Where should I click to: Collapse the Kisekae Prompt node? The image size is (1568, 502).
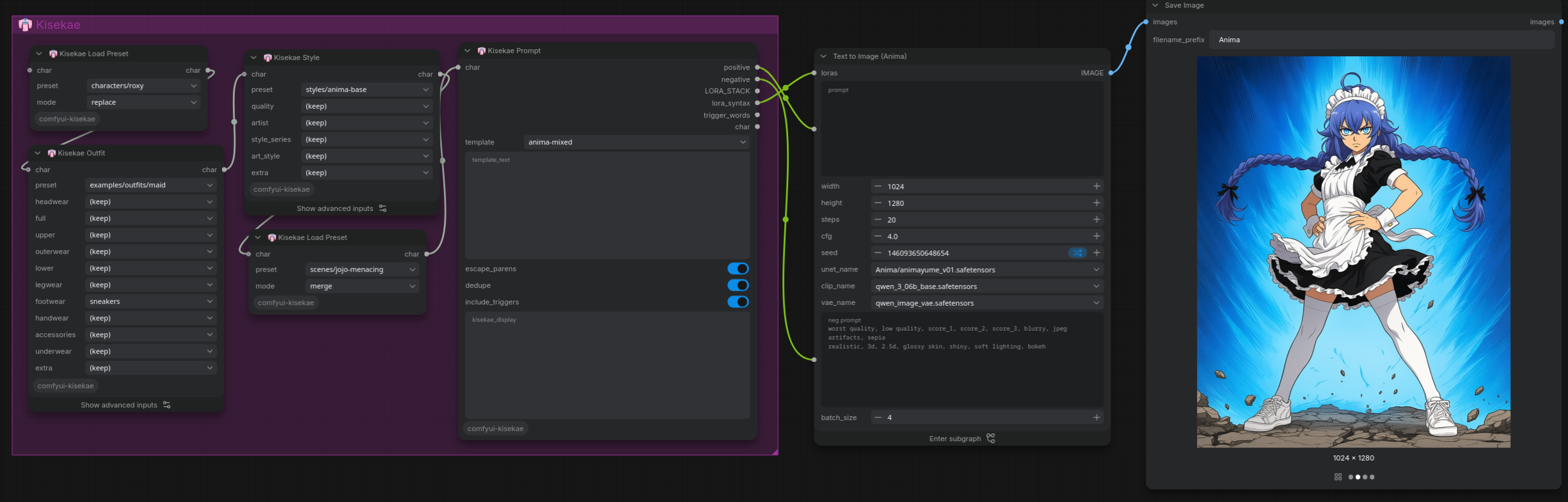tap(468, 51)
